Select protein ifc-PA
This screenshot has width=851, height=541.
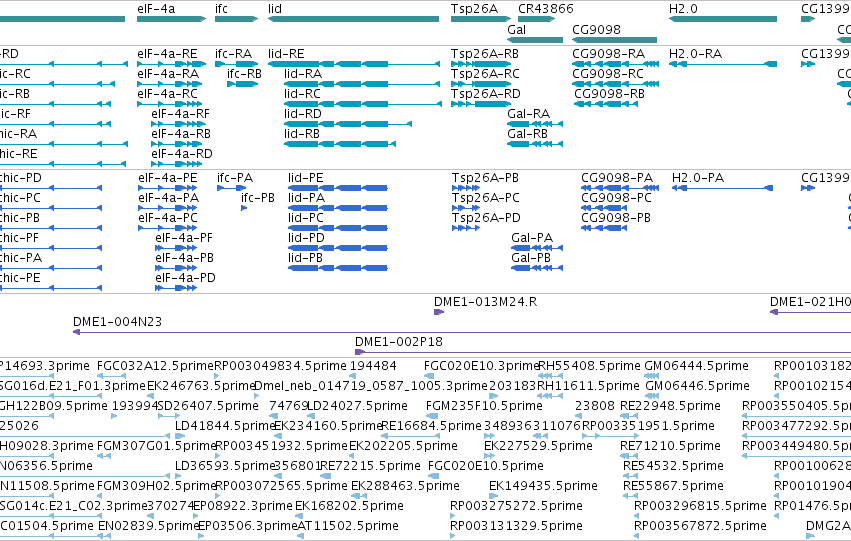click(x=232, y=188)
